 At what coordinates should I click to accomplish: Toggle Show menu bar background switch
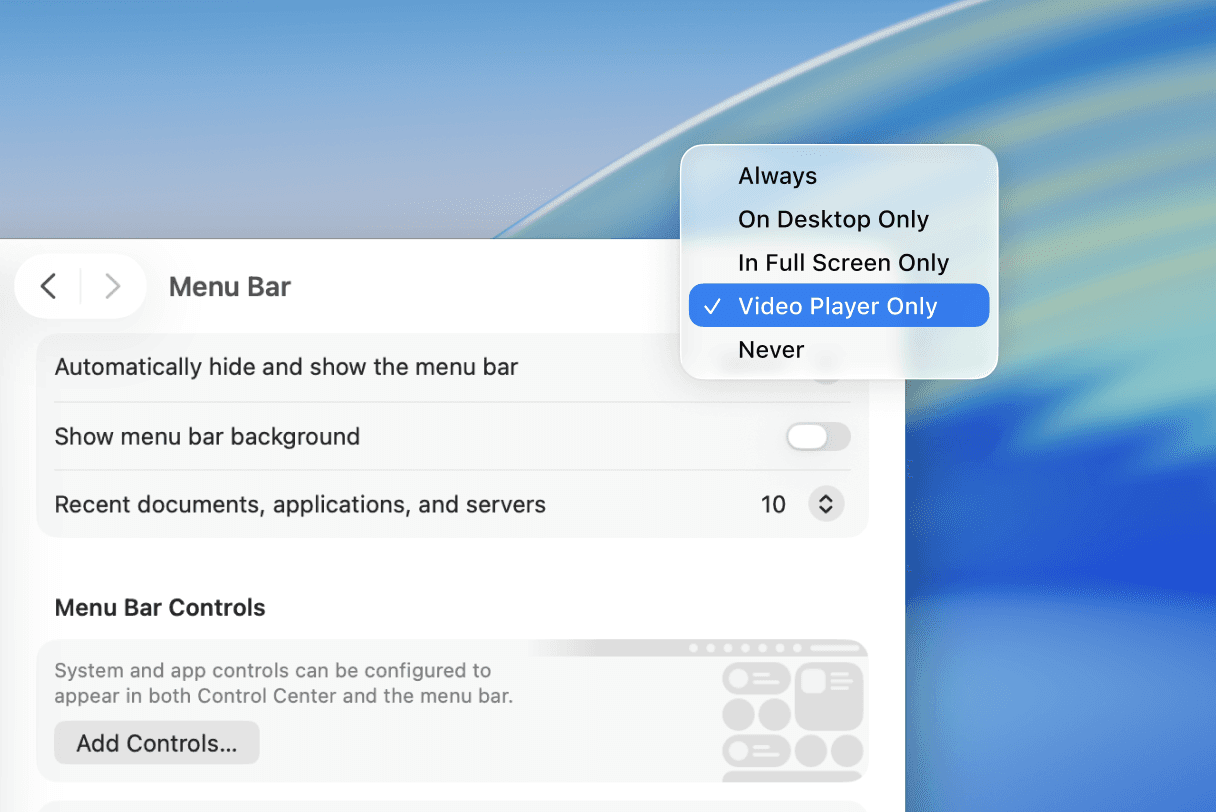tap(818, 437)
